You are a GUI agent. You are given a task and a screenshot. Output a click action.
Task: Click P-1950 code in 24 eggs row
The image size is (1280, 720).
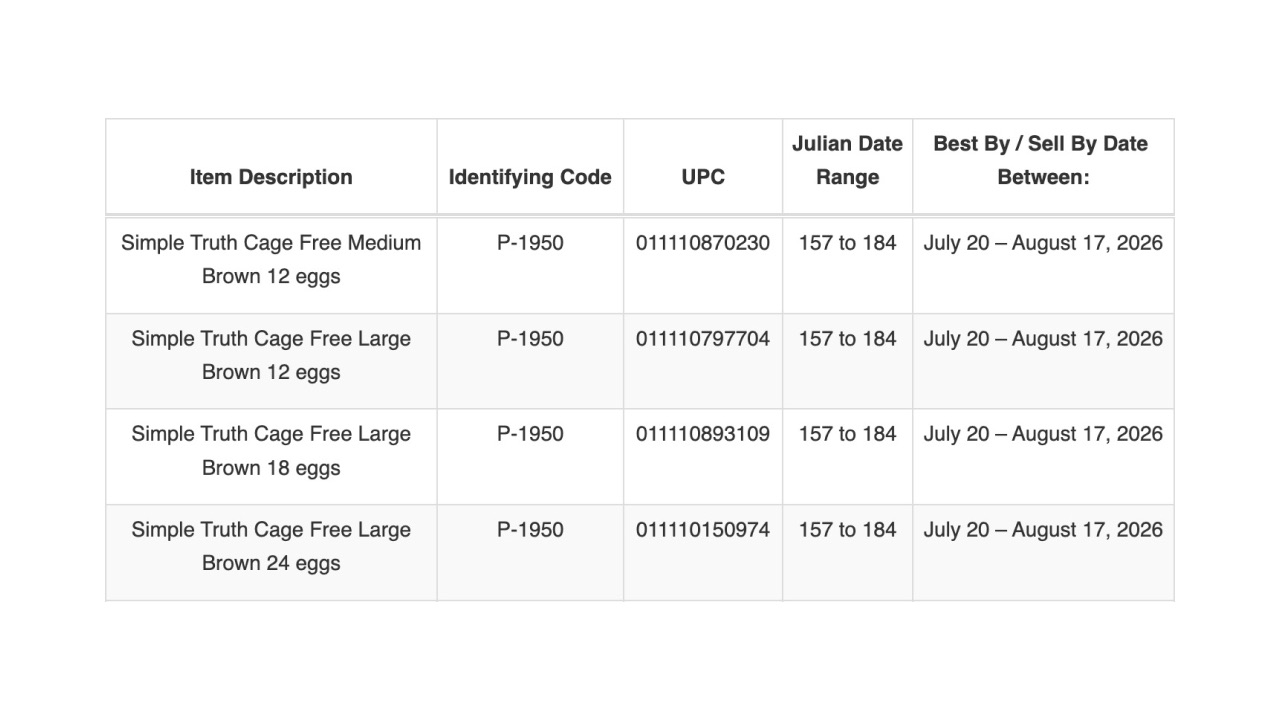(530, 530)
